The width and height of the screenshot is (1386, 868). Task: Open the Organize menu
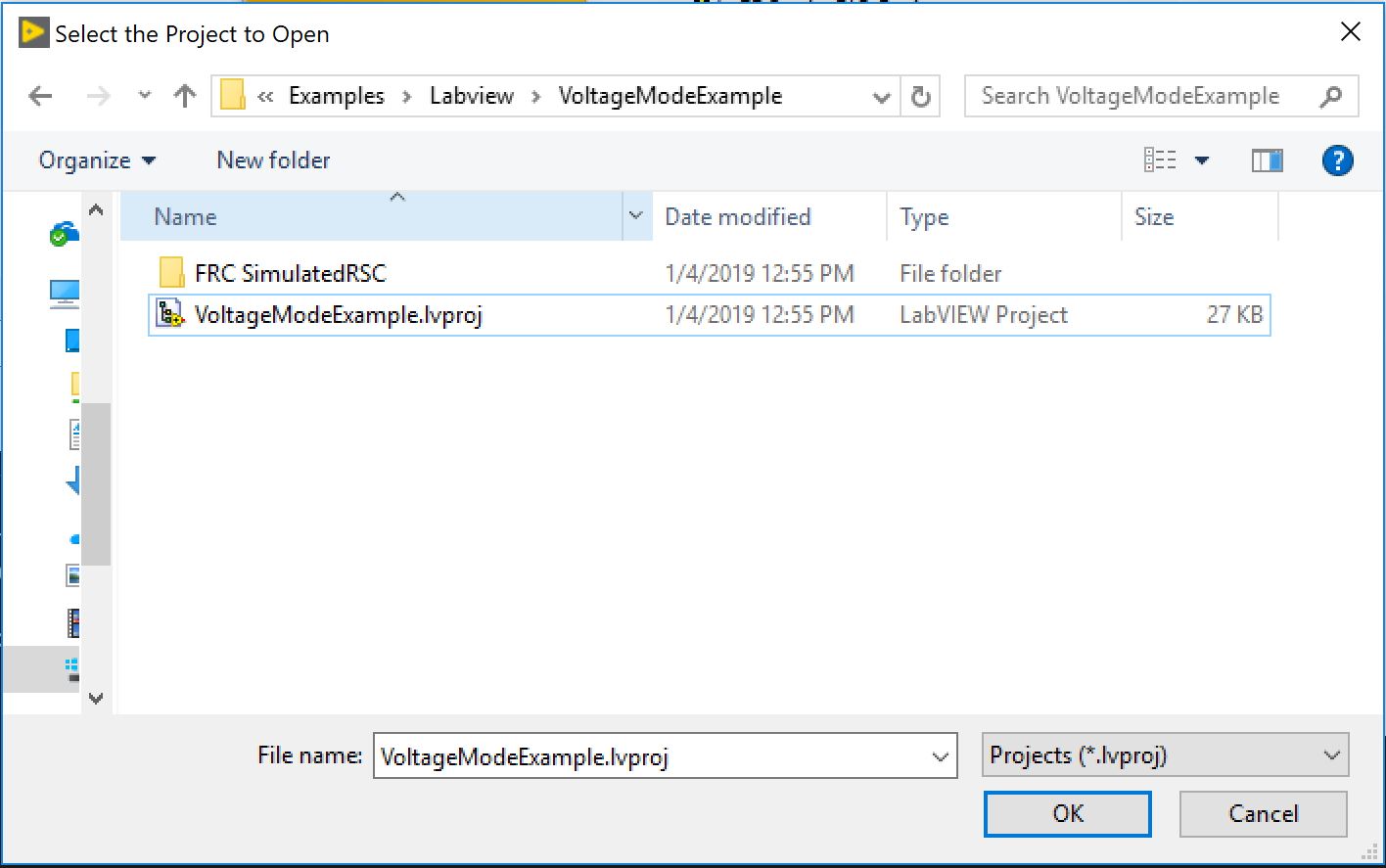coord(97,160)
